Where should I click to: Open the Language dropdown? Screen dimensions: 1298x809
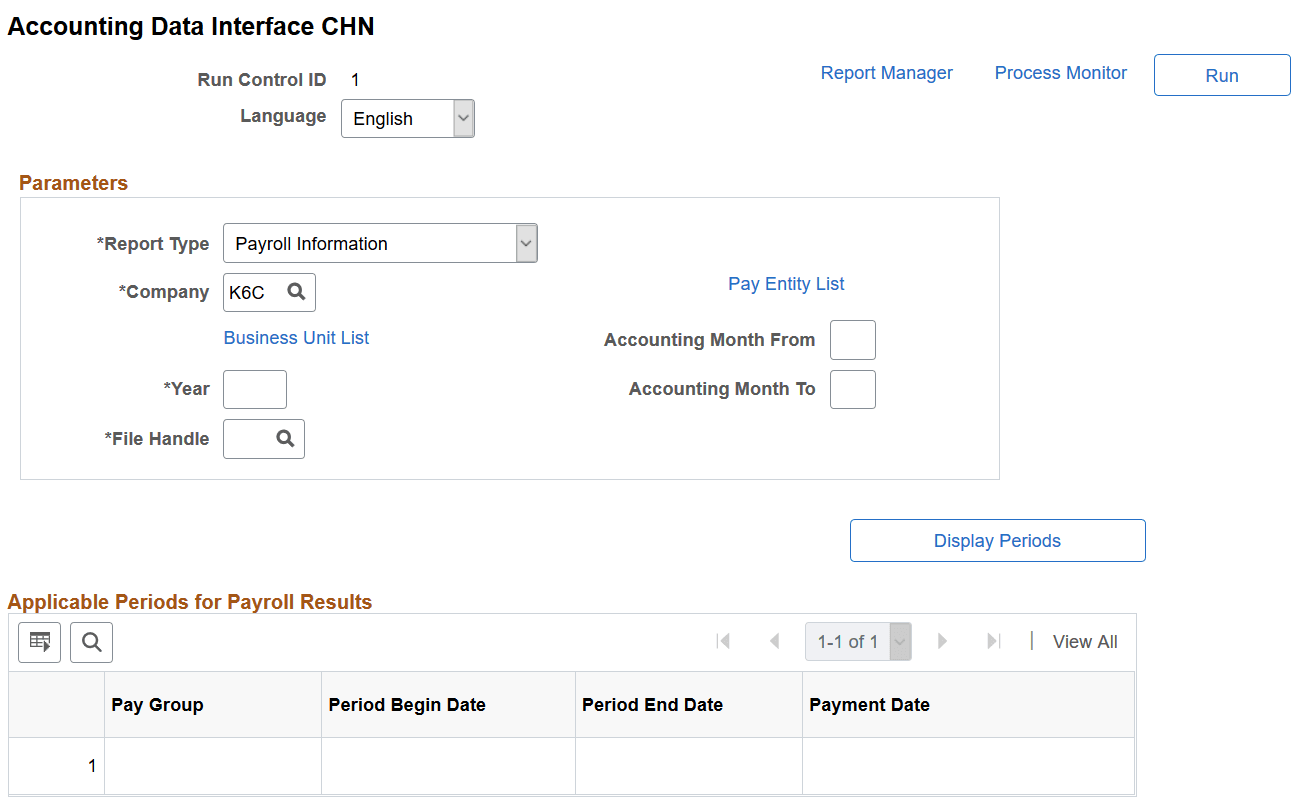coord(462,118)
